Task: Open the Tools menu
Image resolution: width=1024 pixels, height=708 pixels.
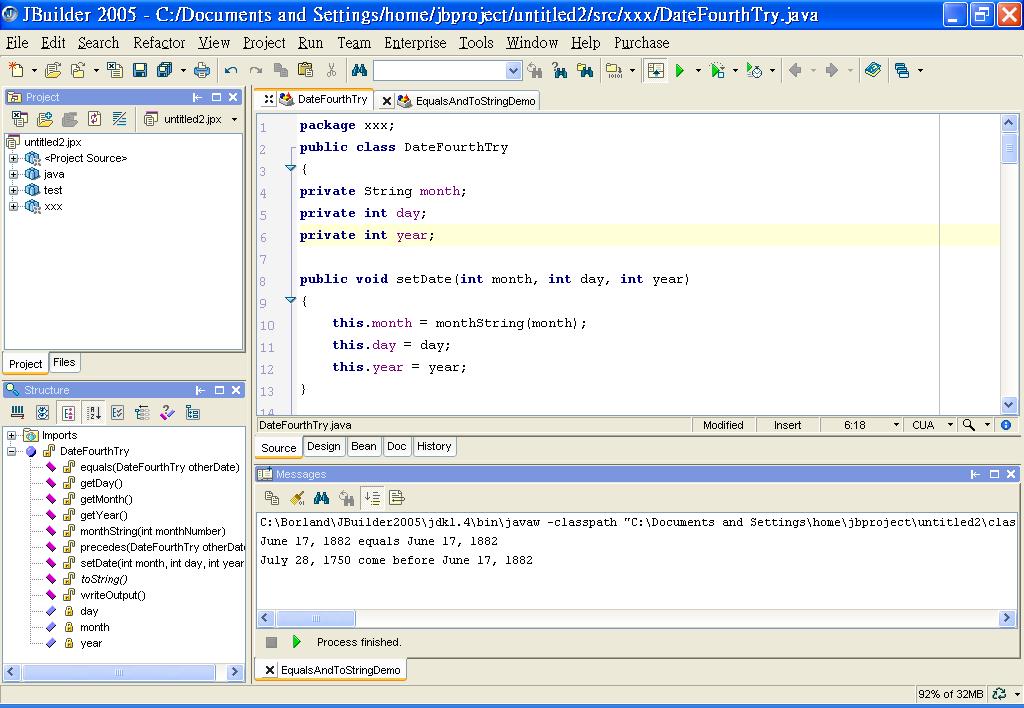Action: 476,43
